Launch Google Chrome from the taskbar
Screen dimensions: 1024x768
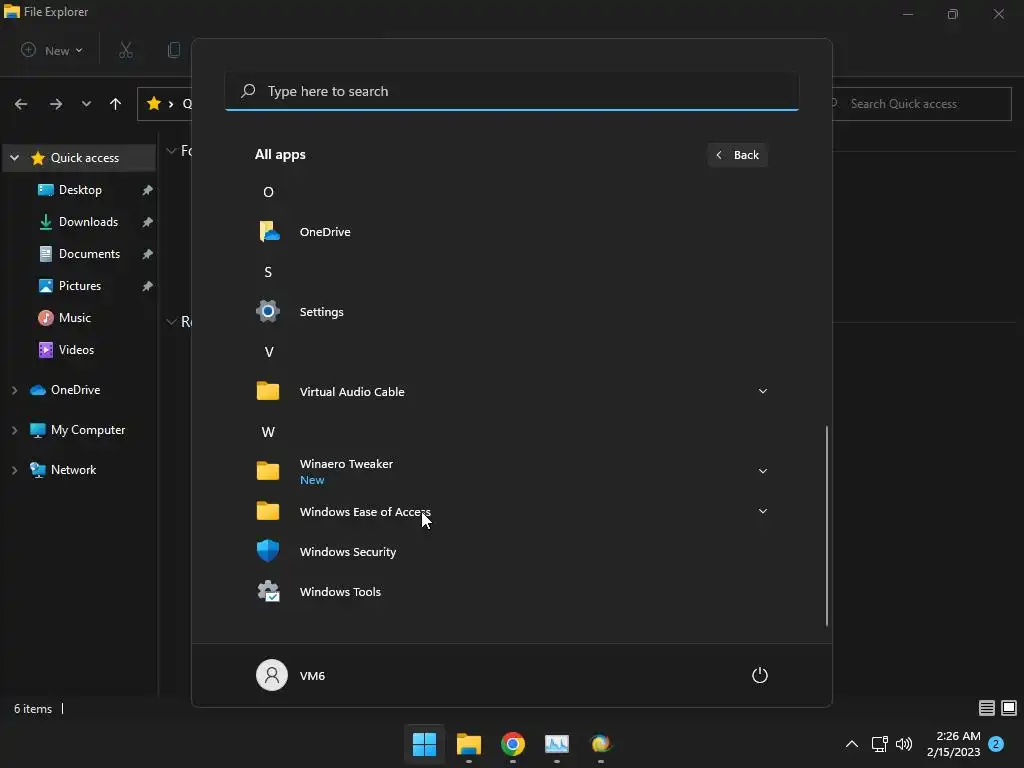click(x=513, y=744)
